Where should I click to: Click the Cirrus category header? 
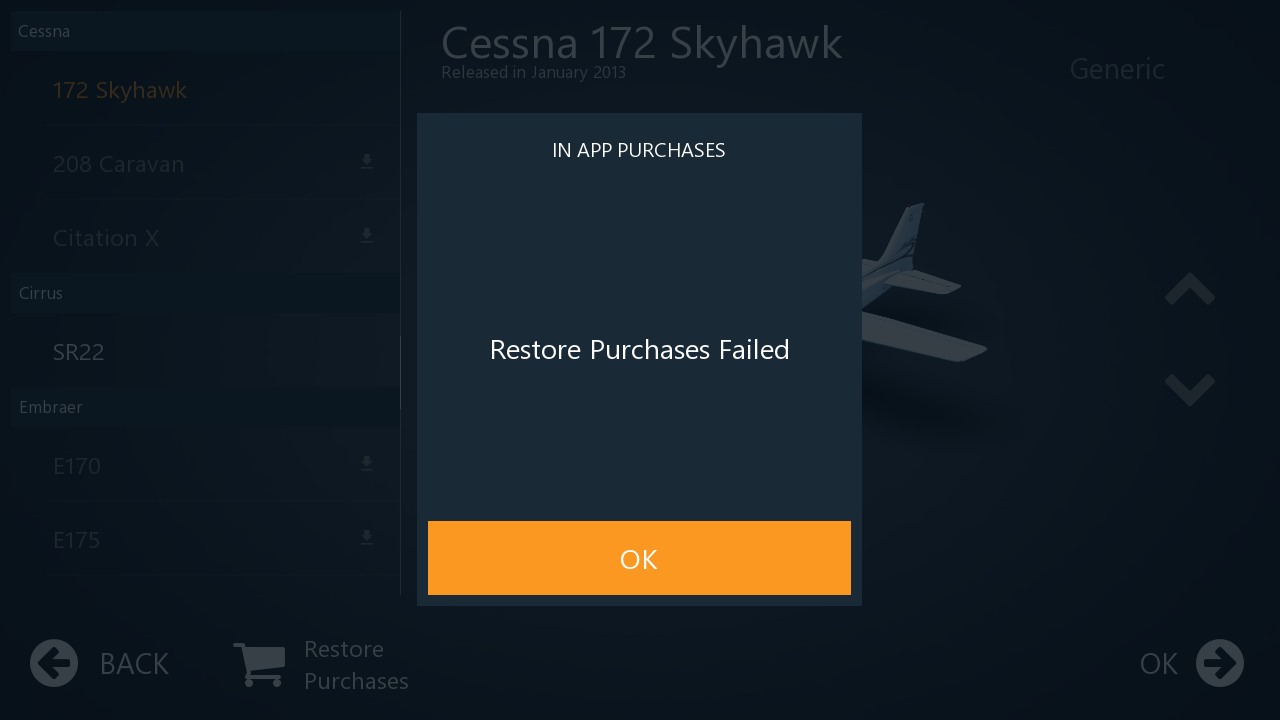pyautogui.click(x=41, y=293)
